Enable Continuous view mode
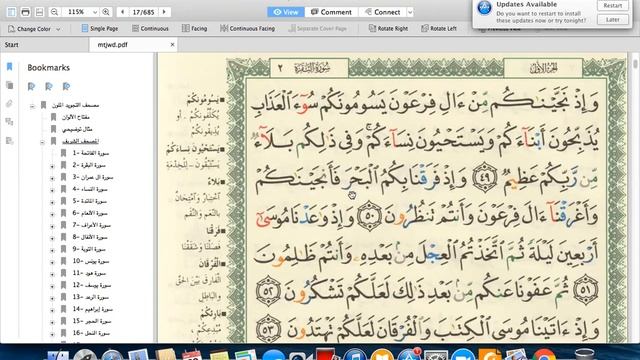This screenshot has width=640, height=360. (x=150, y=28)
